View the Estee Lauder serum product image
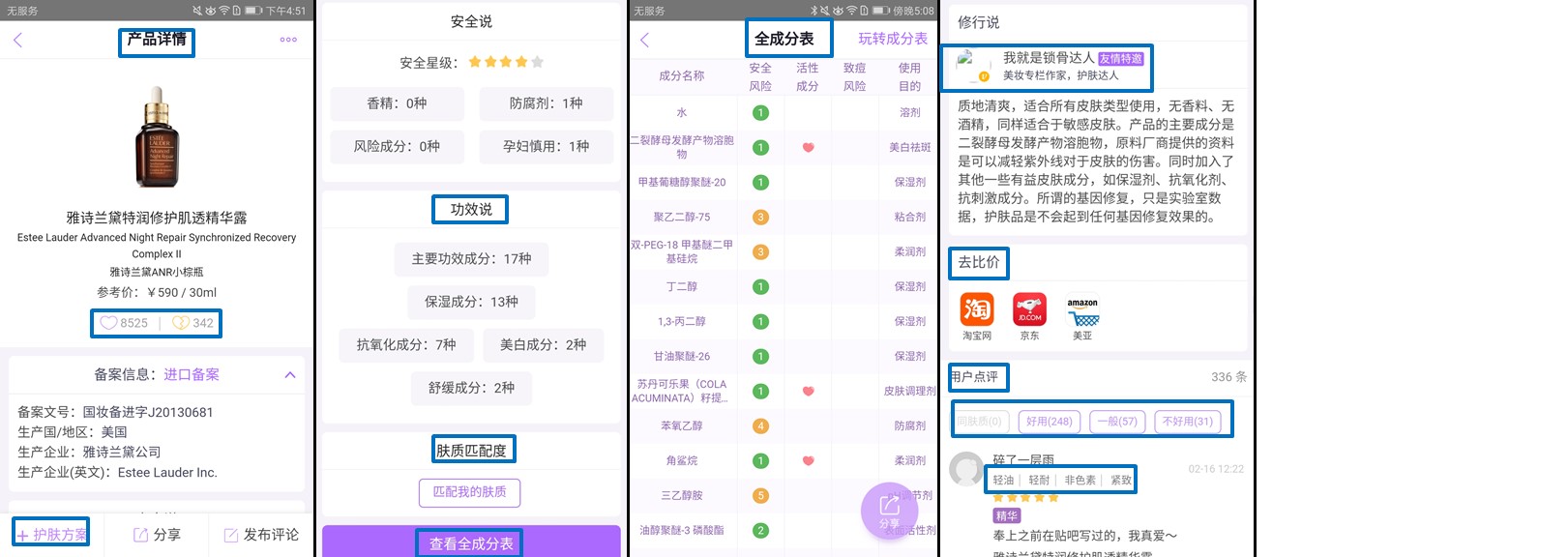The height and width of the screenshot is (557, 1568). (x=157, y=135)
